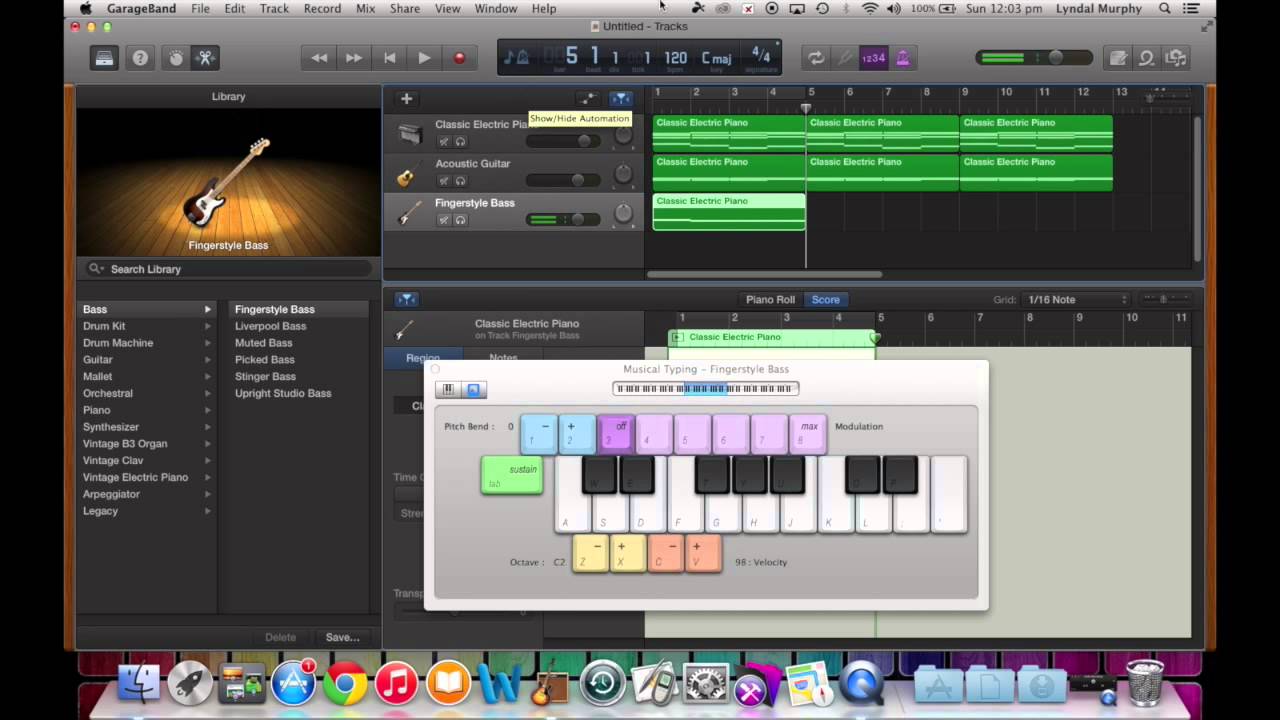The image size is (1280, 720).
Task: Select Upright Studio Bass patch
Action: pyautogui.click(x=283, y=393)
